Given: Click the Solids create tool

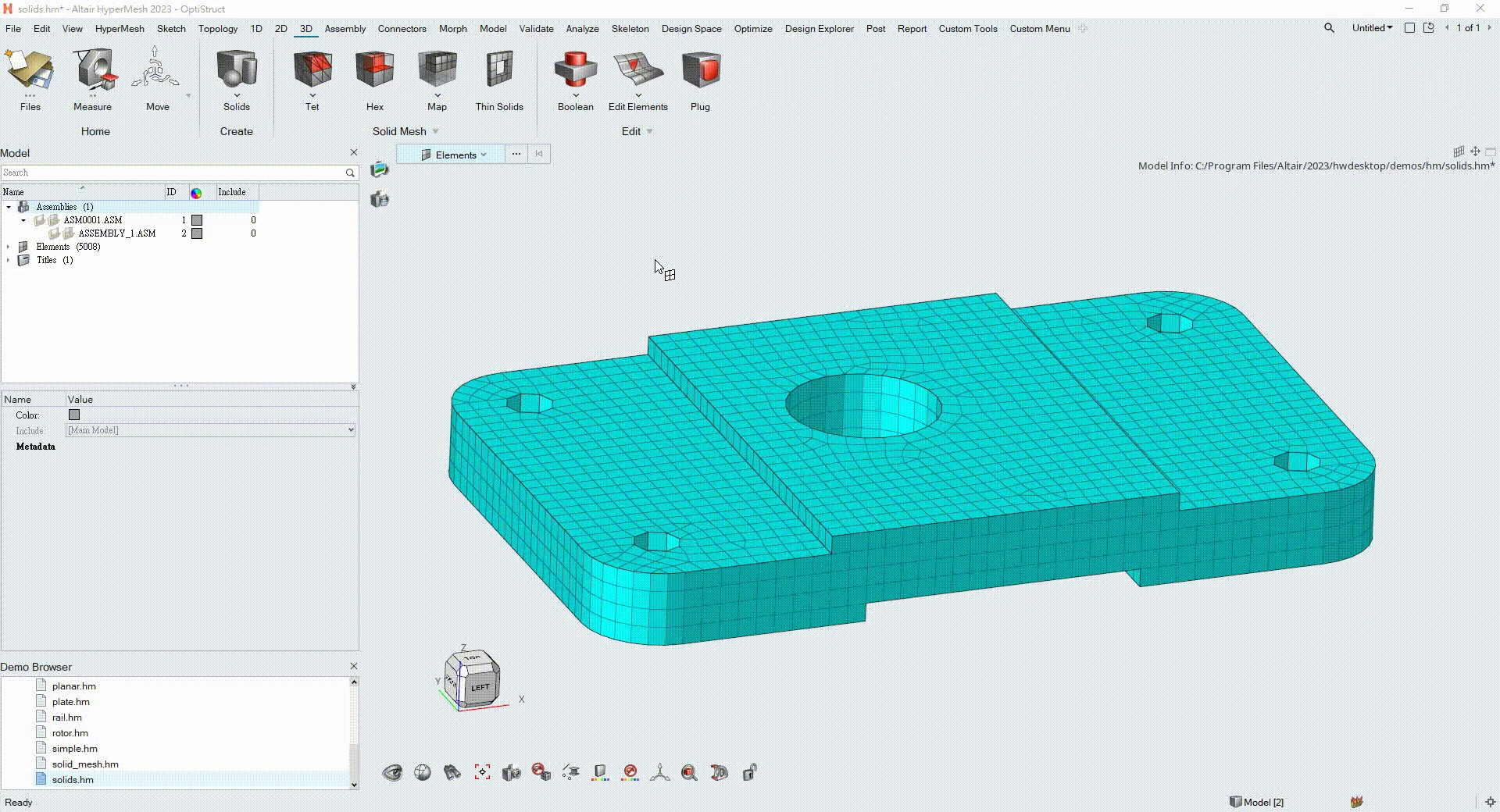Looking at the screenshot, I should point(236,70).
